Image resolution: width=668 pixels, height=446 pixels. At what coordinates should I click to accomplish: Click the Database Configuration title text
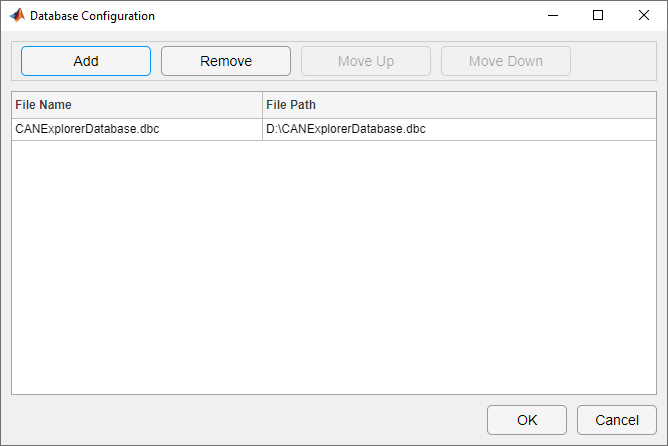[92, 16]
